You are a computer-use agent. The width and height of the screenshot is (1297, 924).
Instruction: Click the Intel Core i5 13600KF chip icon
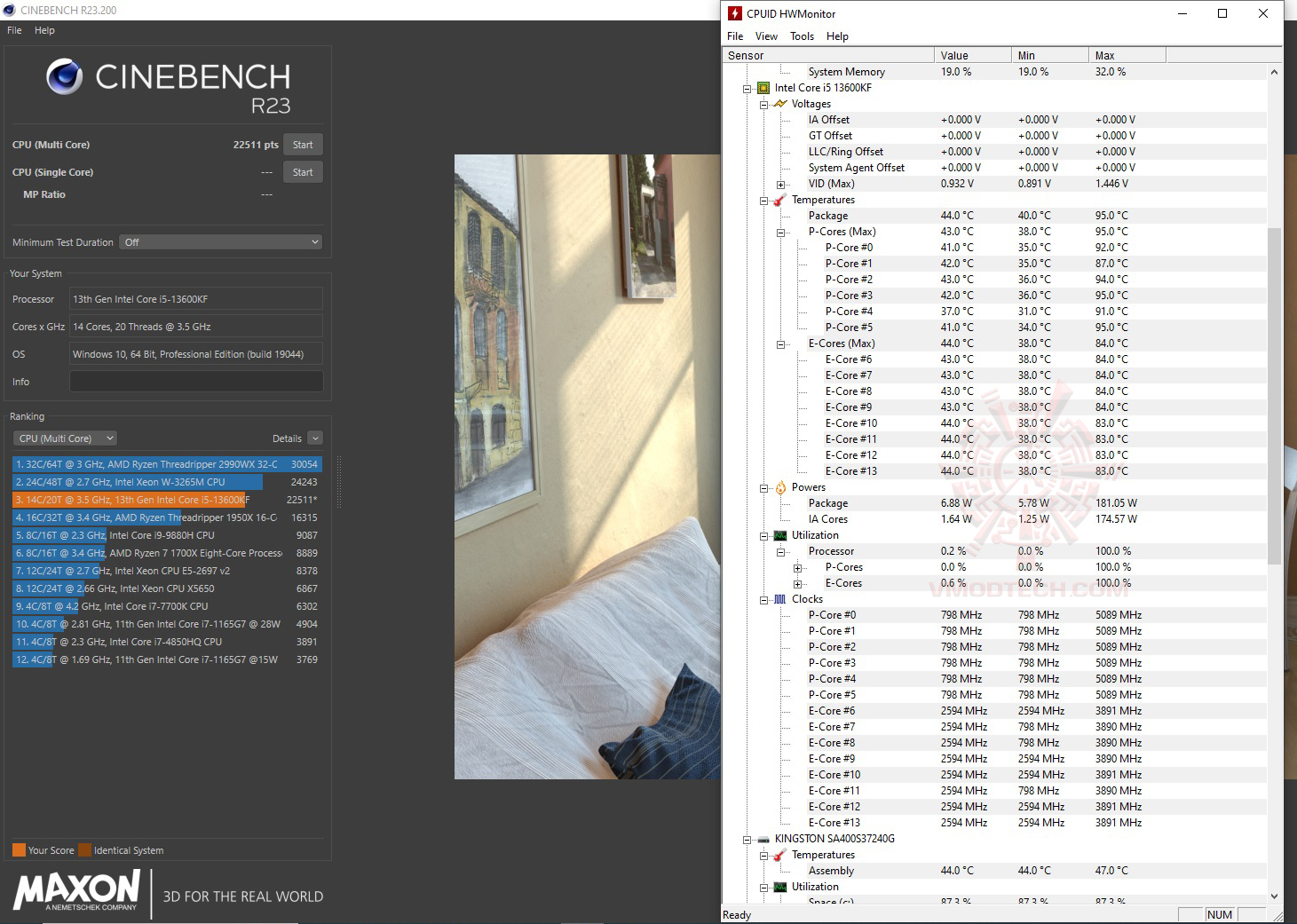[x=763, y=88]
